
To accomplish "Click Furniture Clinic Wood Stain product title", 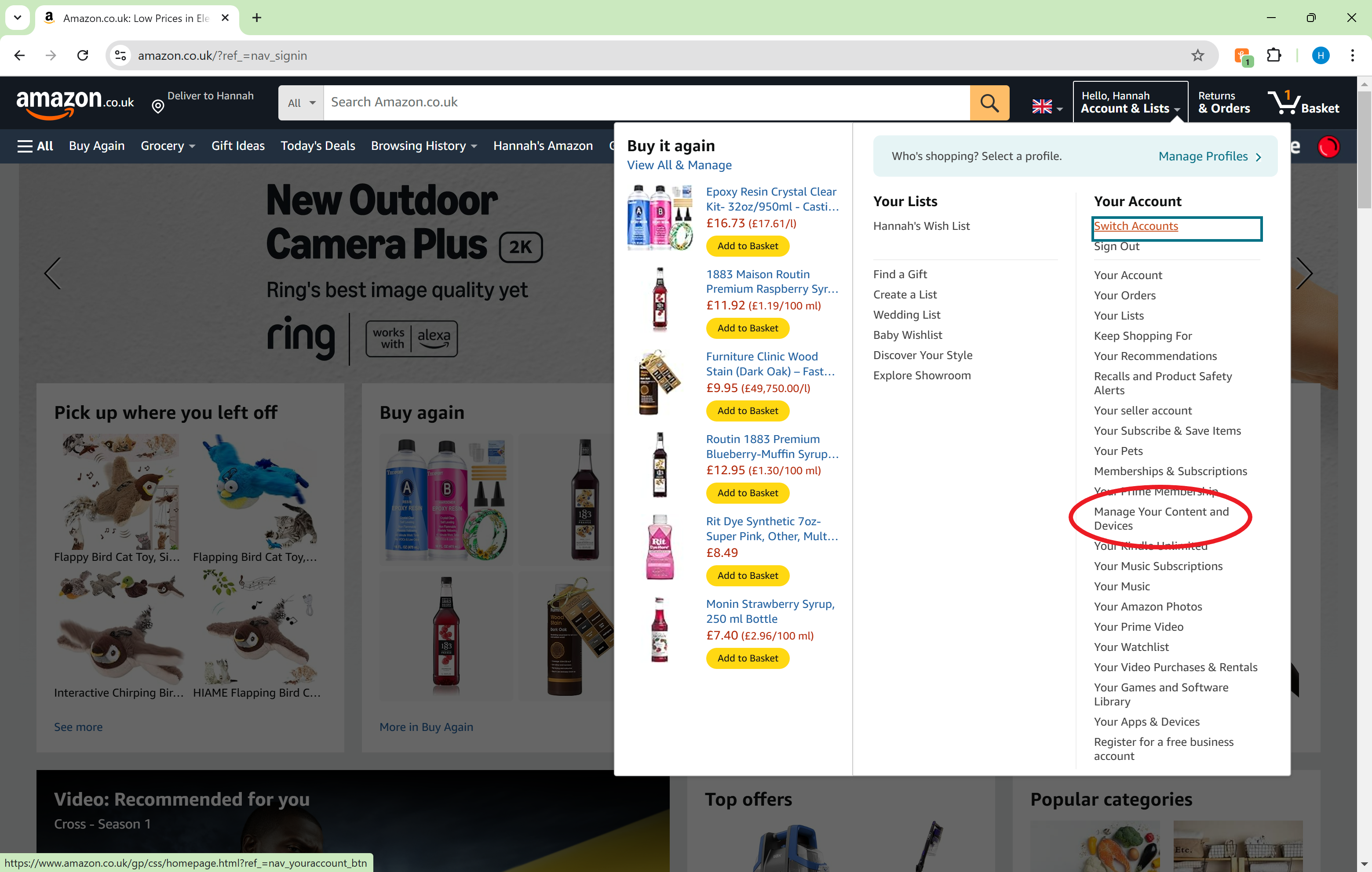I will tap(770, 364).
